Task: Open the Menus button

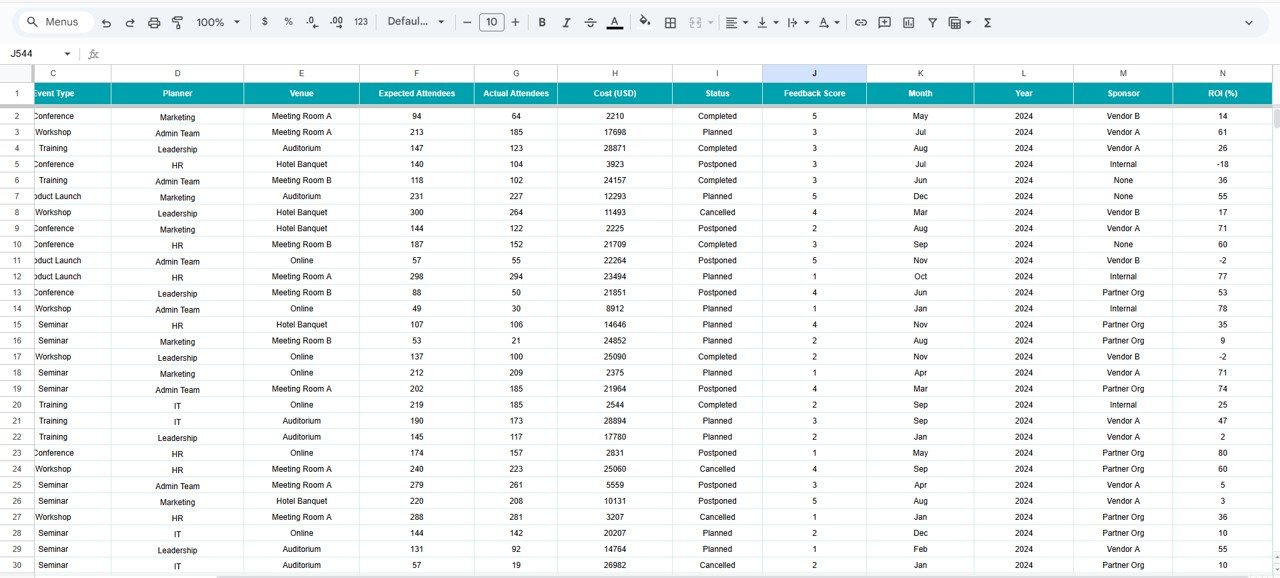Action: 54,22
